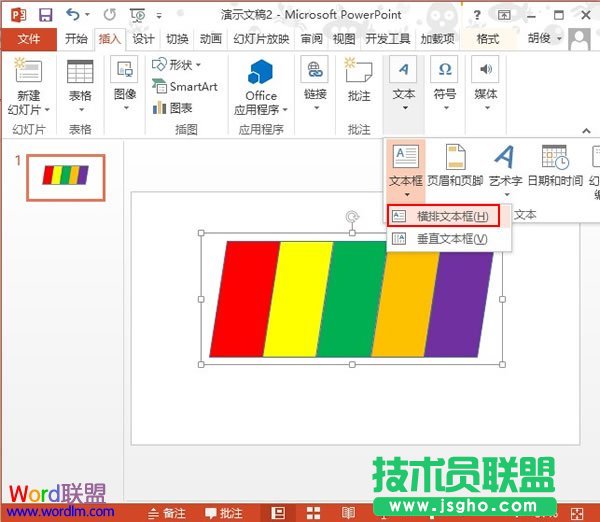This screenshot has width=600, height=522.
Task: Switch to Normal view icon
Action: coord(278,513)
